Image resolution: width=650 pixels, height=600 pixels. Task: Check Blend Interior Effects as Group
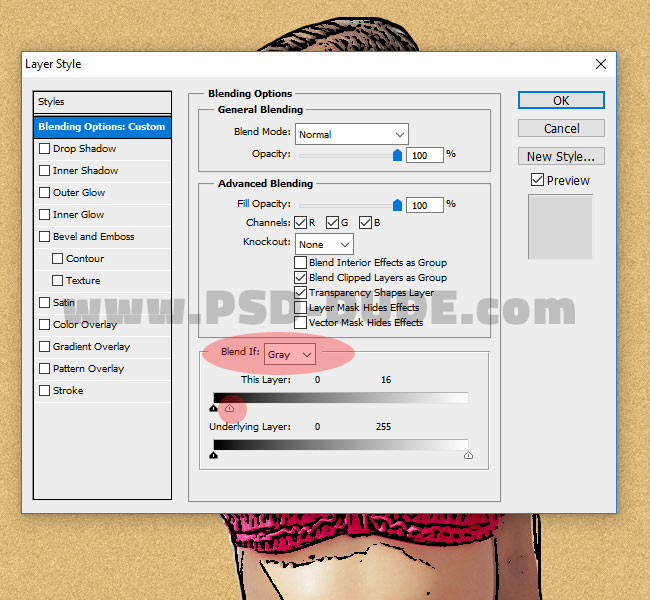click(x=301, y=262)
